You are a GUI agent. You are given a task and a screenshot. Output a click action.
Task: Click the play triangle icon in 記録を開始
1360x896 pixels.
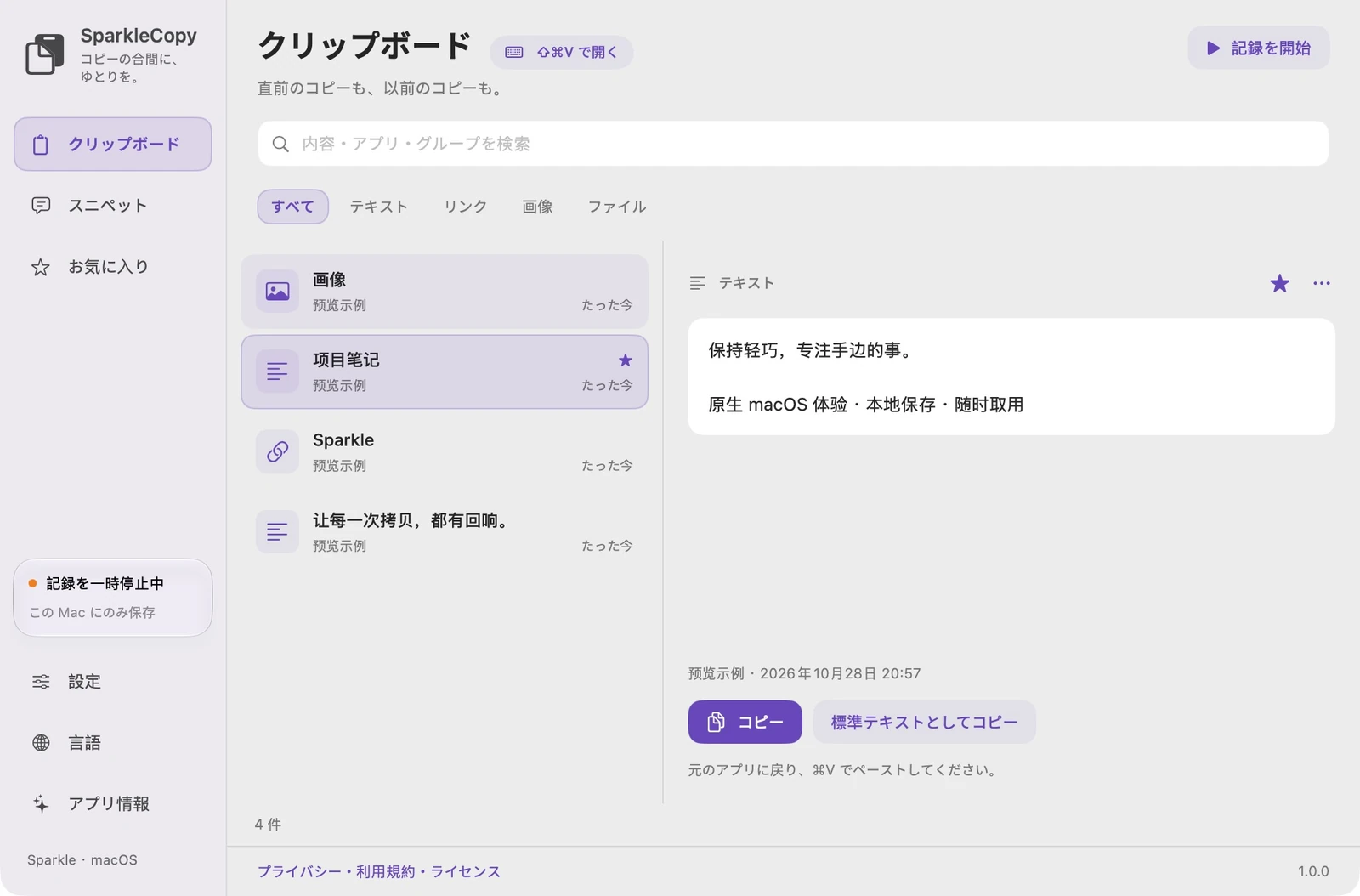coord(1213,48)
